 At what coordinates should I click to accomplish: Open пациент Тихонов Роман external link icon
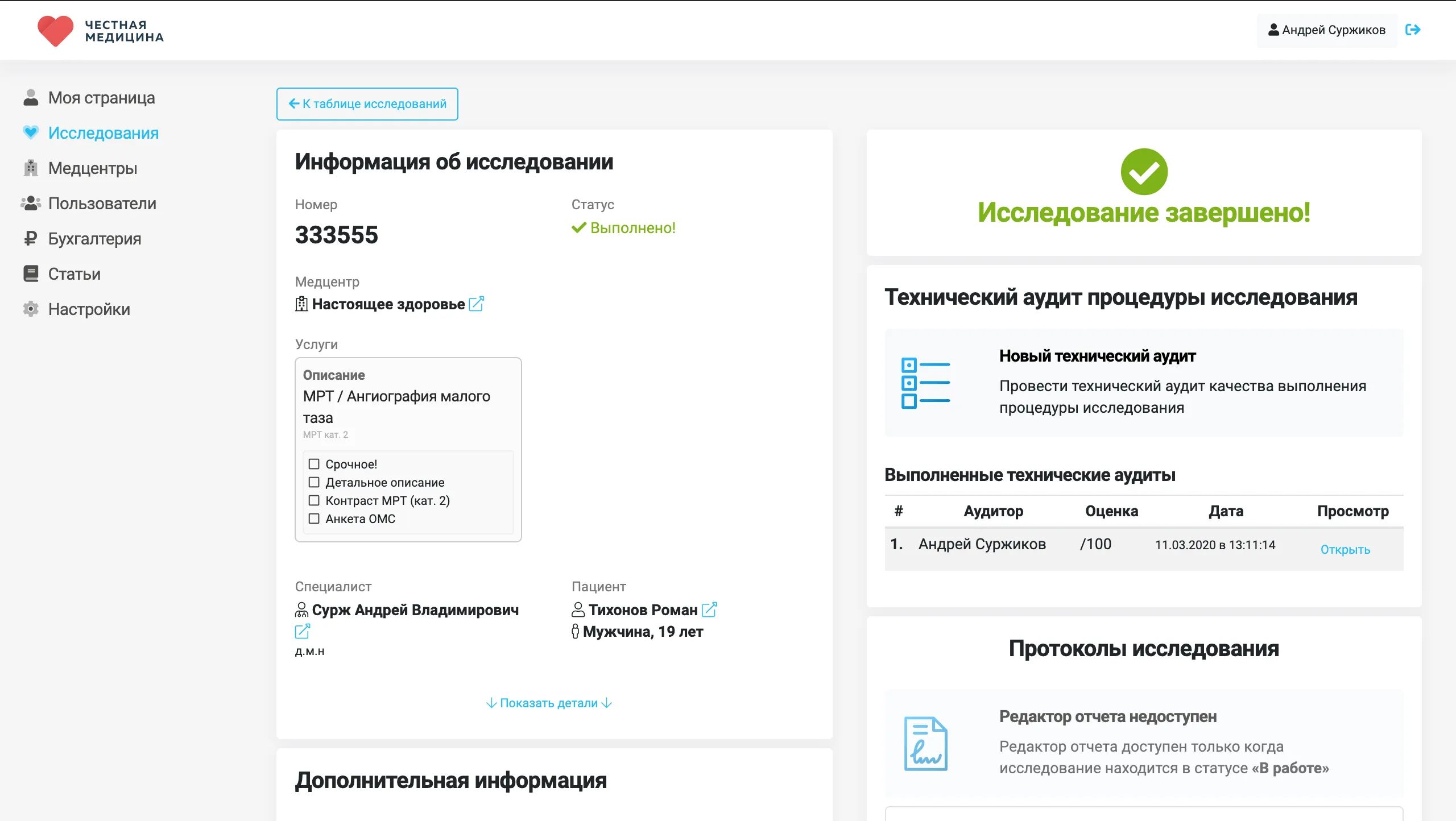(x=709, y=609)
